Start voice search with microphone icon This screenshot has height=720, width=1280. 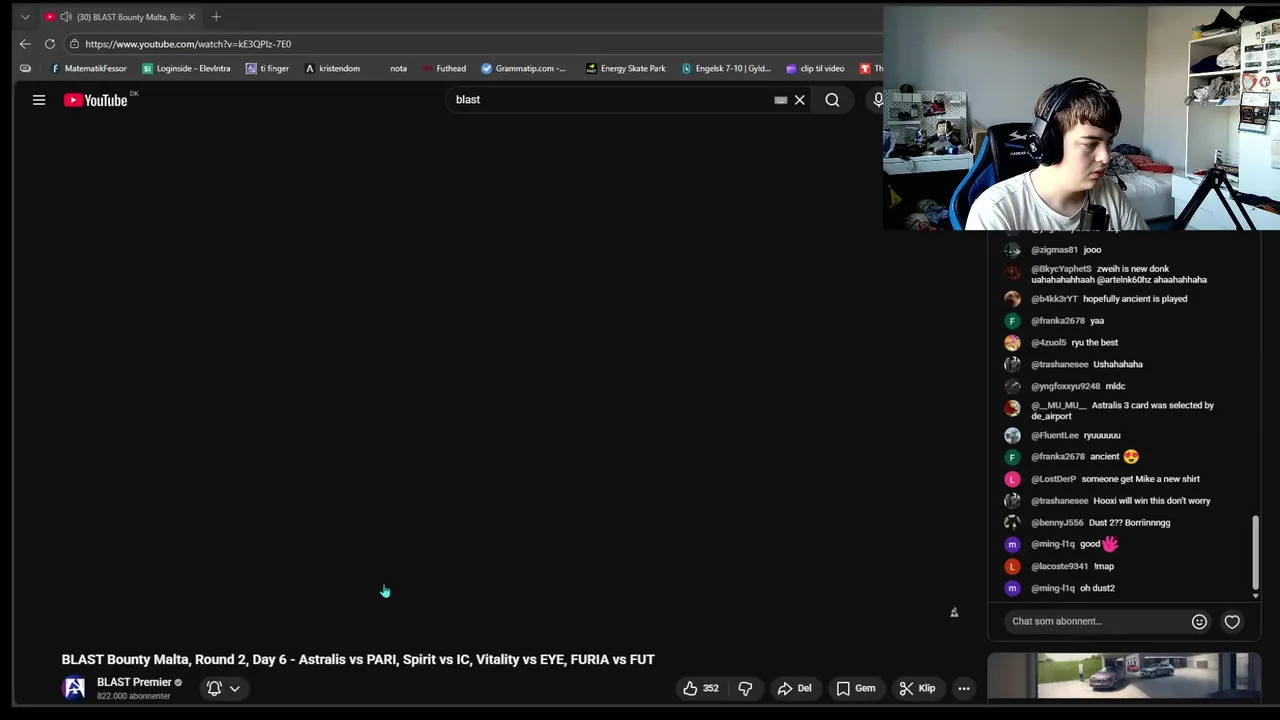point(877,100)
